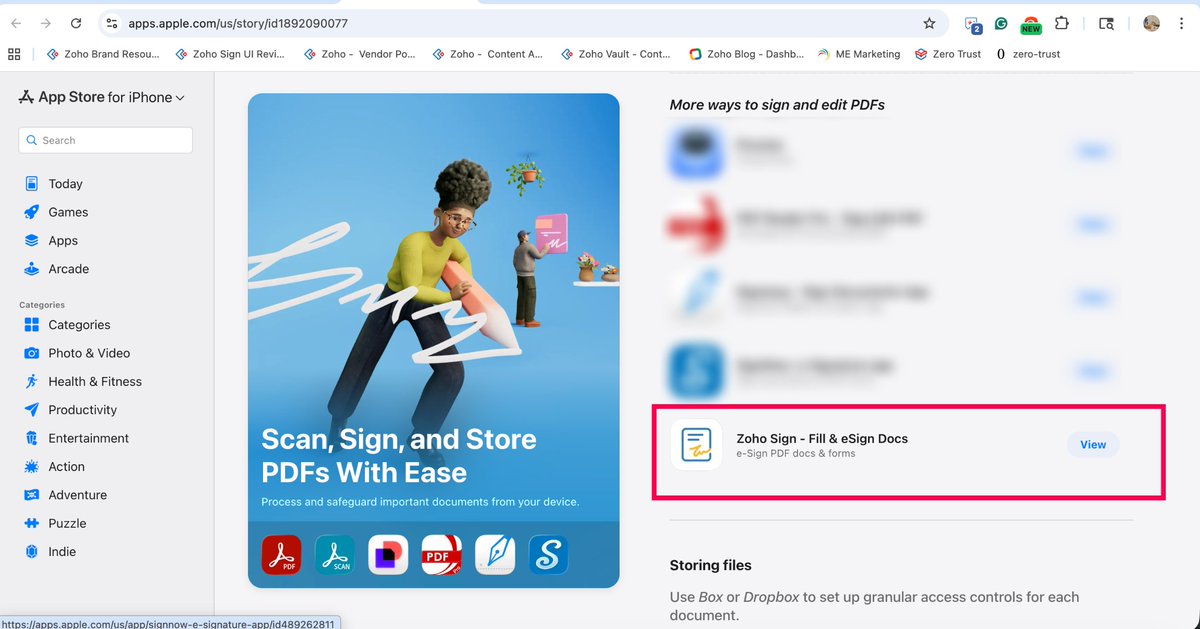Open the Extensions puzzle-piece menu

click(x=1062, y=23)
